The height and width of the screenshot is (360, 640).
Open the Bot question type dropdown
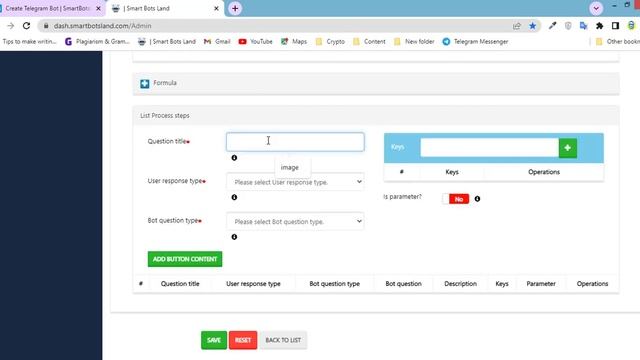point(295,221)
